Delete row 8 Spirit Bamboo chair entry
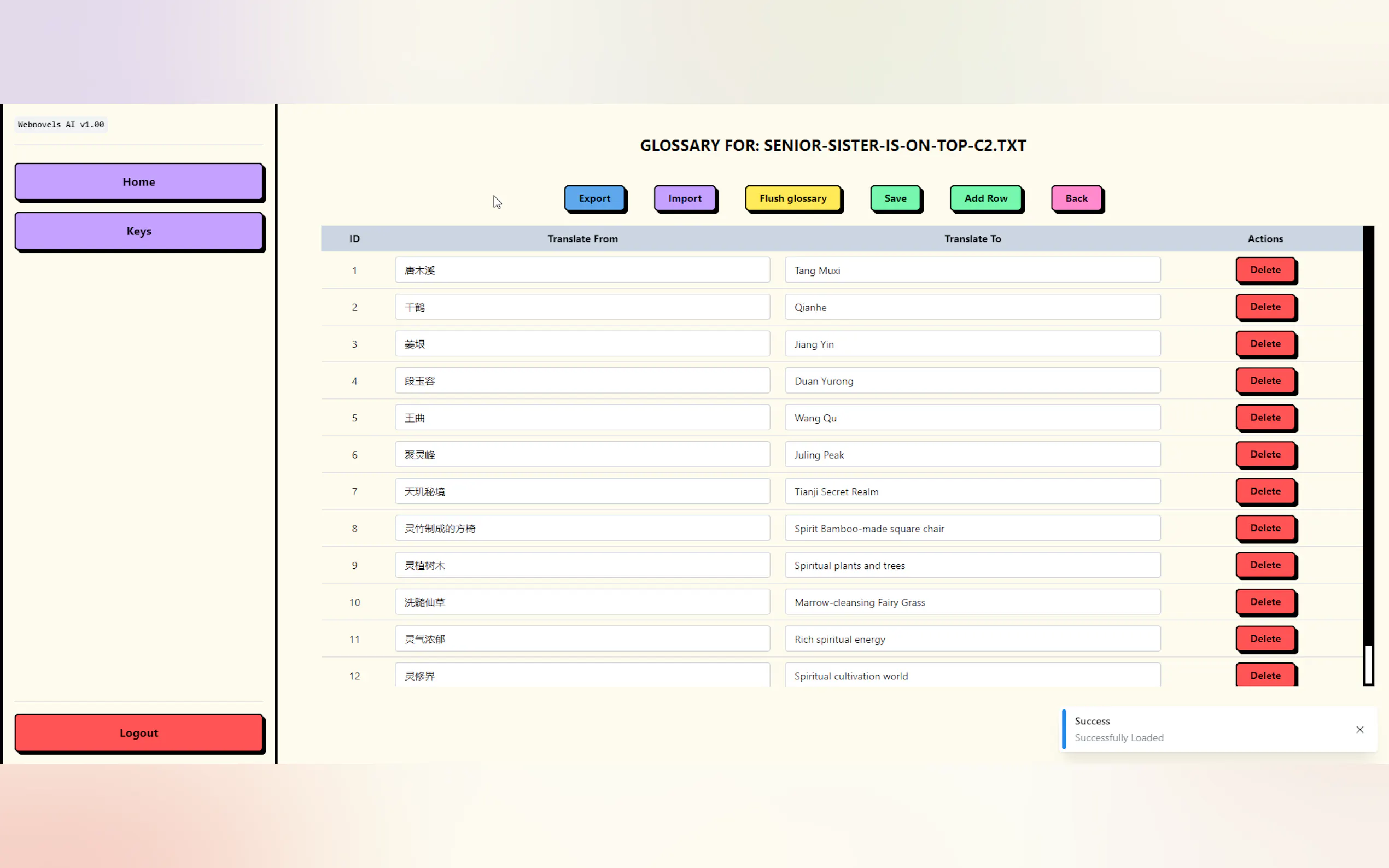This screenshot has width=1389, height=868. [1264, 528]
